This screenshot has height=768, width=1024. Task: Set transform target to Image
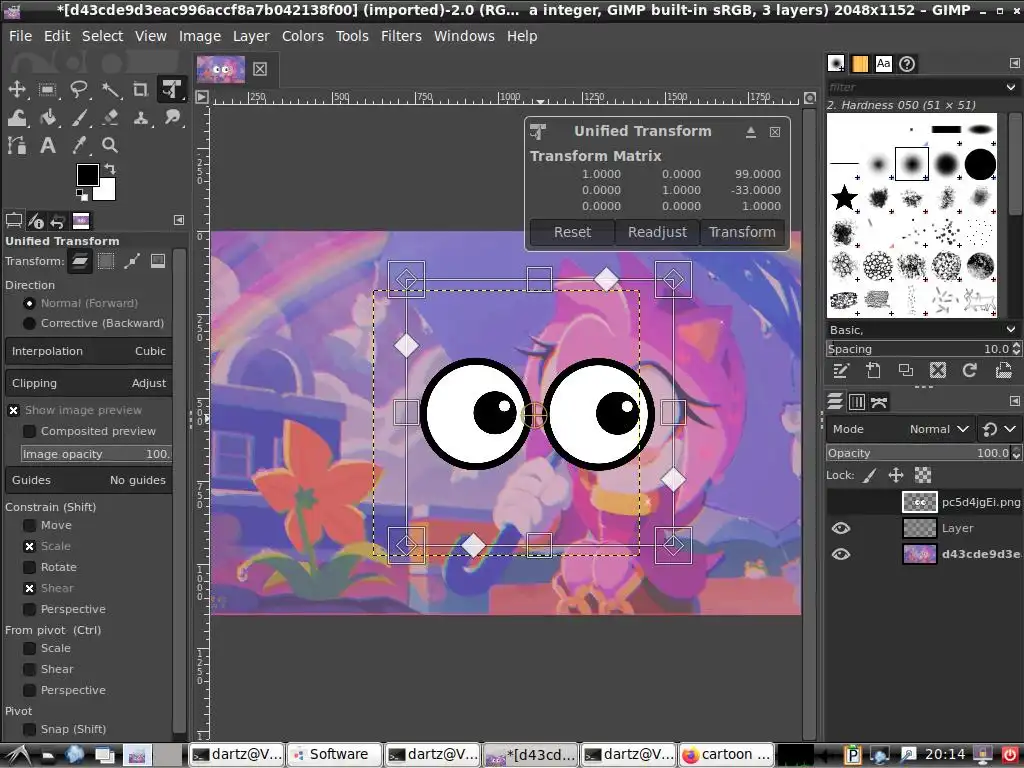click(158, 261)
